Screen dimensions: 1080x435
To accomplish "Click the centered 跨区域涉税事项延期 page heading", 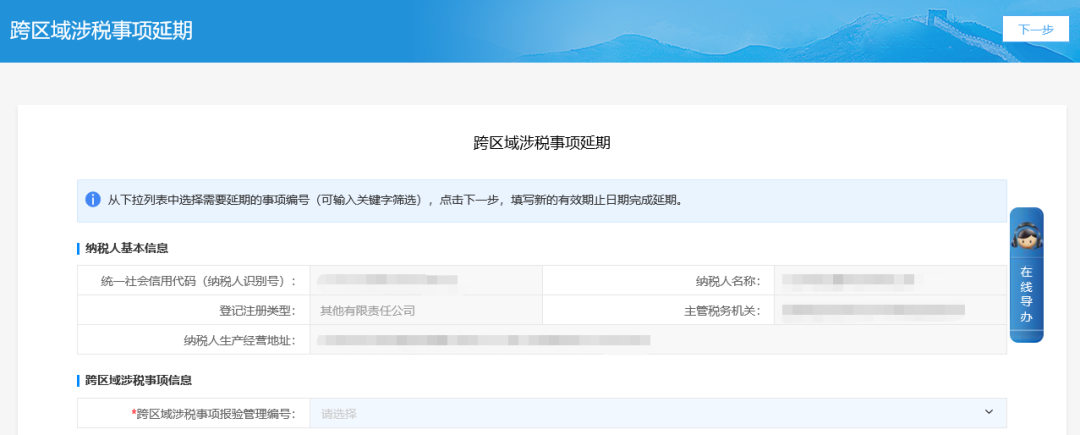I will (541, 143).
